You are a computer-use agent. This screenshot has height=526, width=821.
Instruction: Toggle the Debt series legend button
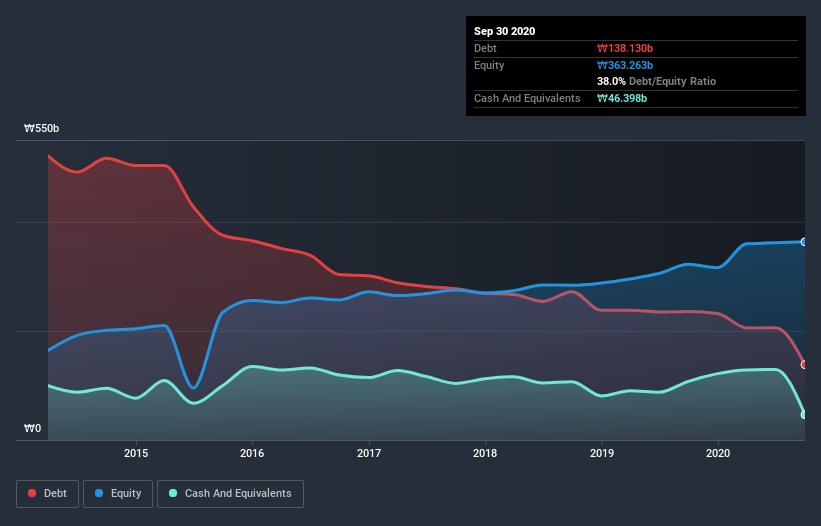(x=48, y=494)
